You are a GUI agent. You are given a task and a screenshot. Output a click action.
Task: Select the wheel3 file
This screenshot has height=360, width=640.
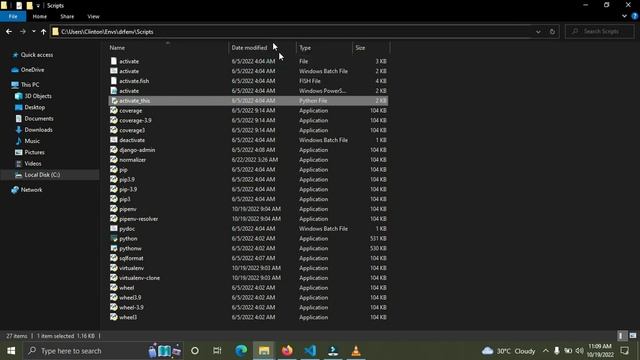coord(128,317)
